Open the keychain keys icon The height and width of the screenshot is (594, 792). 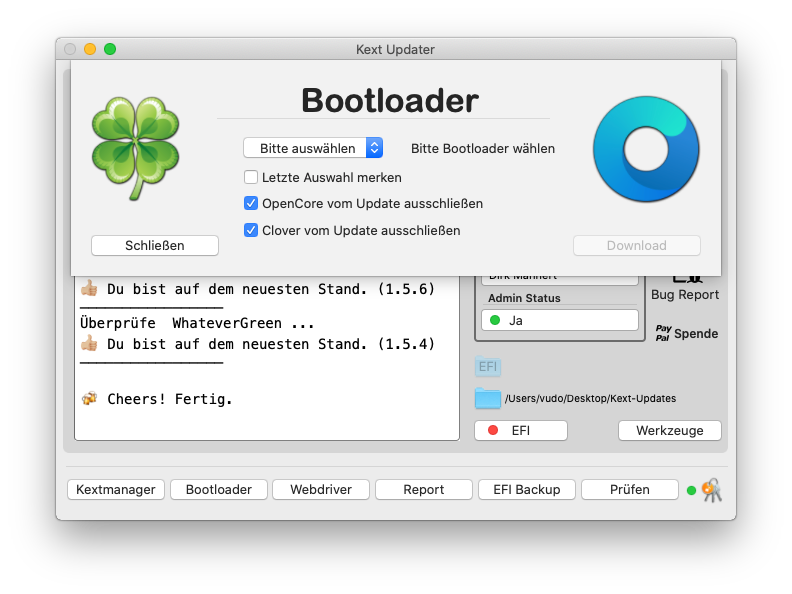pyautogui.click(x=712, y=490)
